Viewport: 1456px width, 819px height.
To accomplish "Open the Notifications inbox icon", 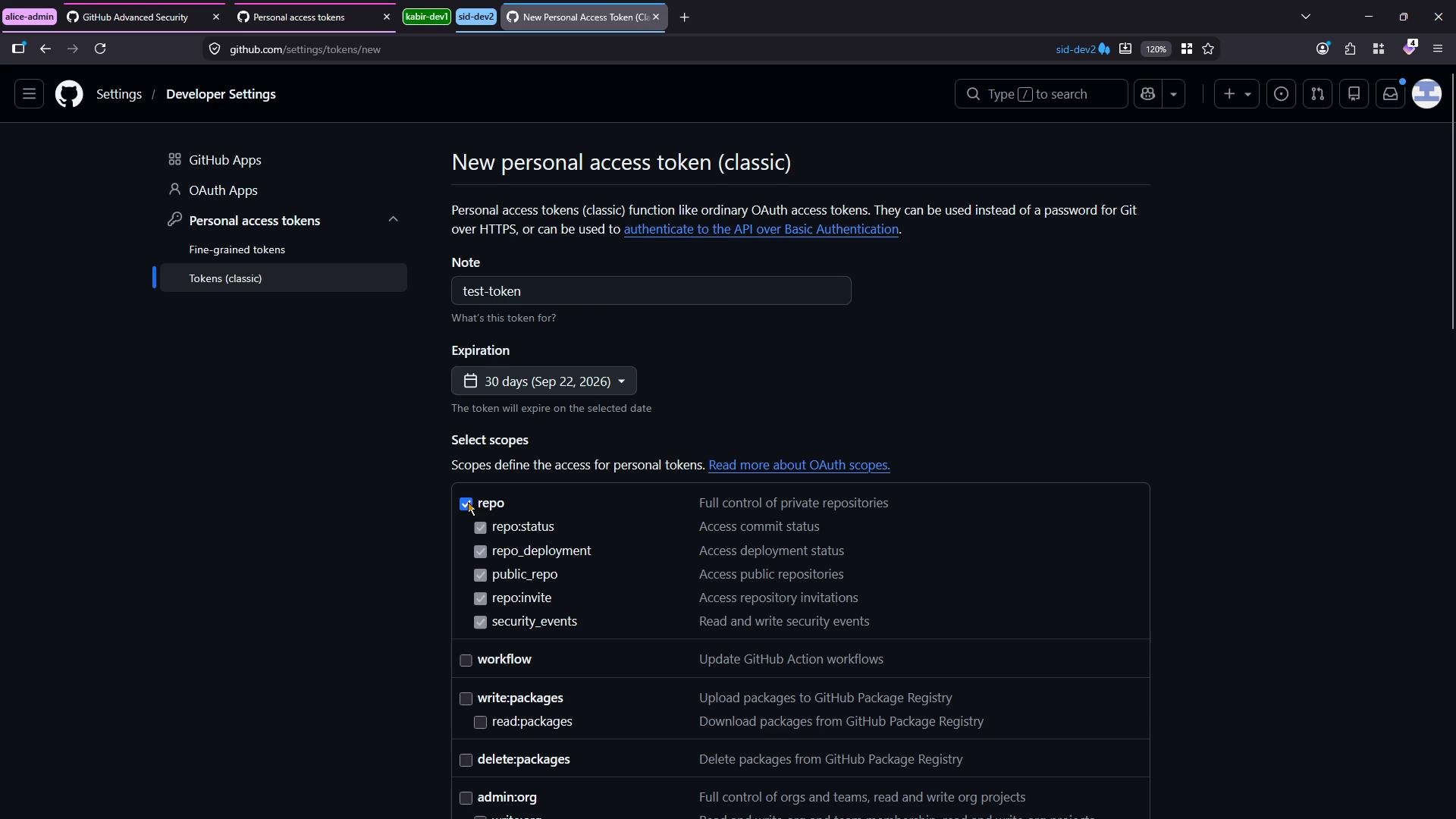I will (1390, 95).
